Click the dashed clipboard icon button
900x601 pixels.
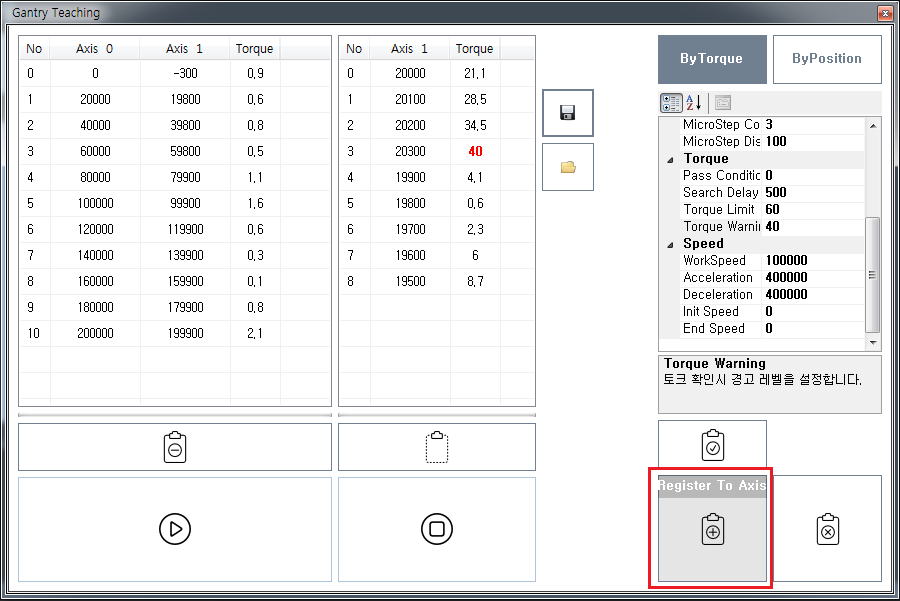coord(436,447)
